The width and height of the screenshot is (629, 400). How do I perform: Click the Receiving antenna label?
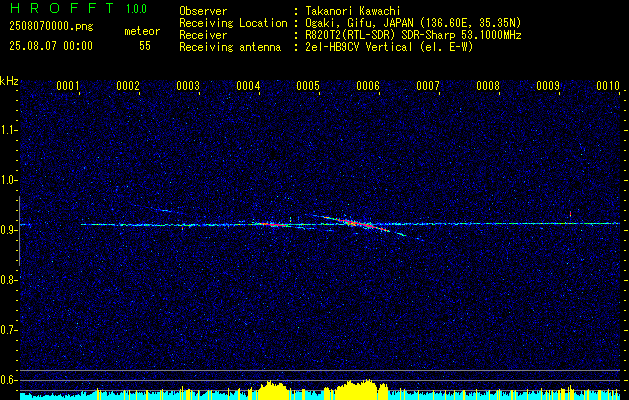click(x=230, y=47)
